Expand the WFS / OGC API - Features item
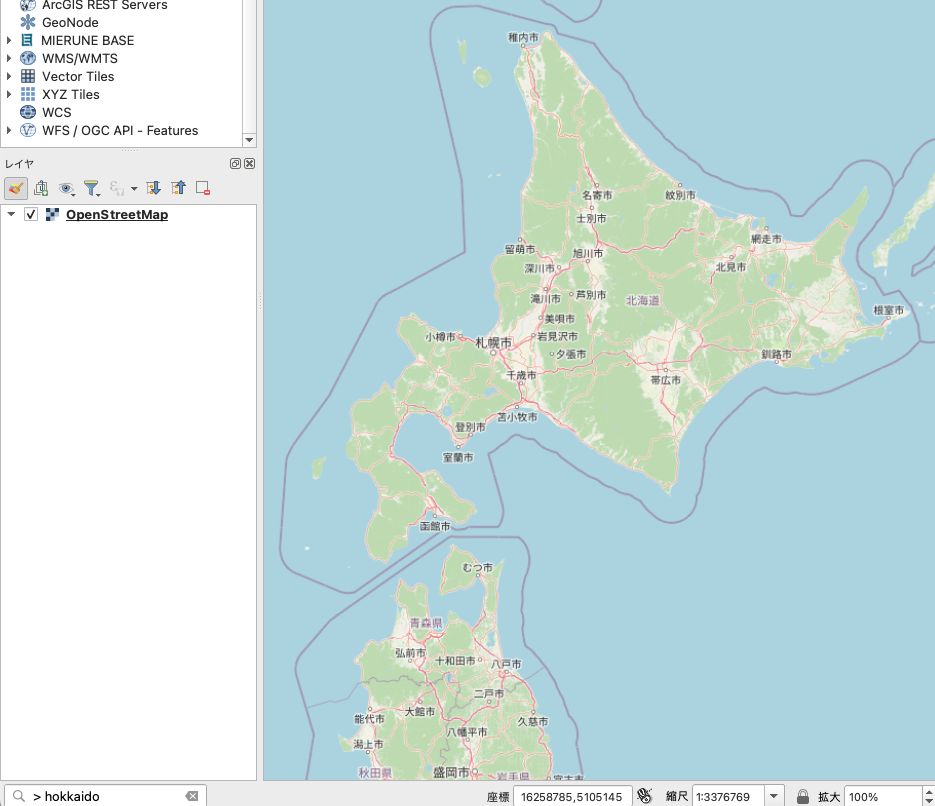Screen dimensions: 935x806 click(x=9, y=130)
